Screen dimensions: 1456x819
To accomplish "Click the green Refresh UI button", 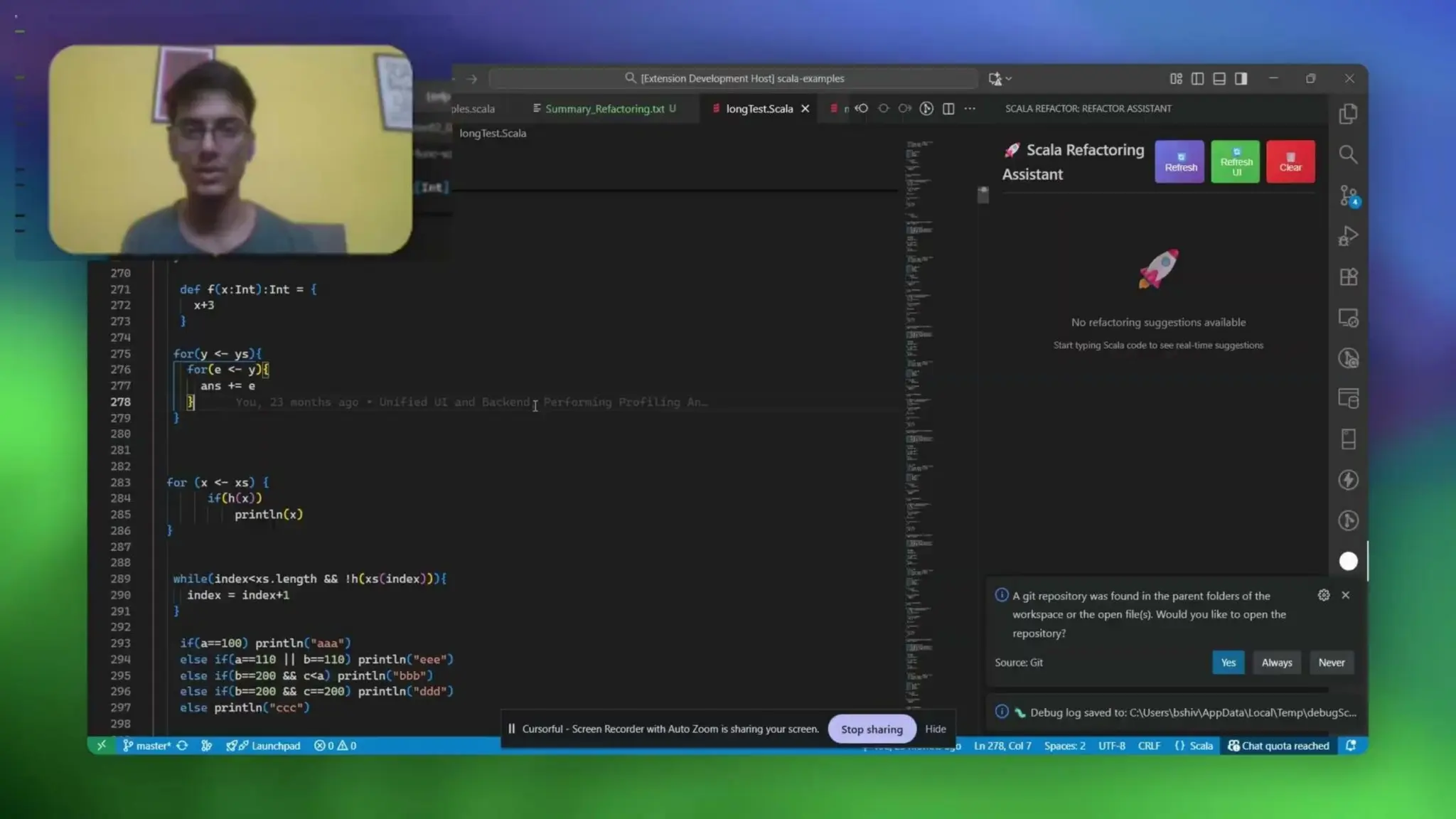I will click(x=1235, y=162).
